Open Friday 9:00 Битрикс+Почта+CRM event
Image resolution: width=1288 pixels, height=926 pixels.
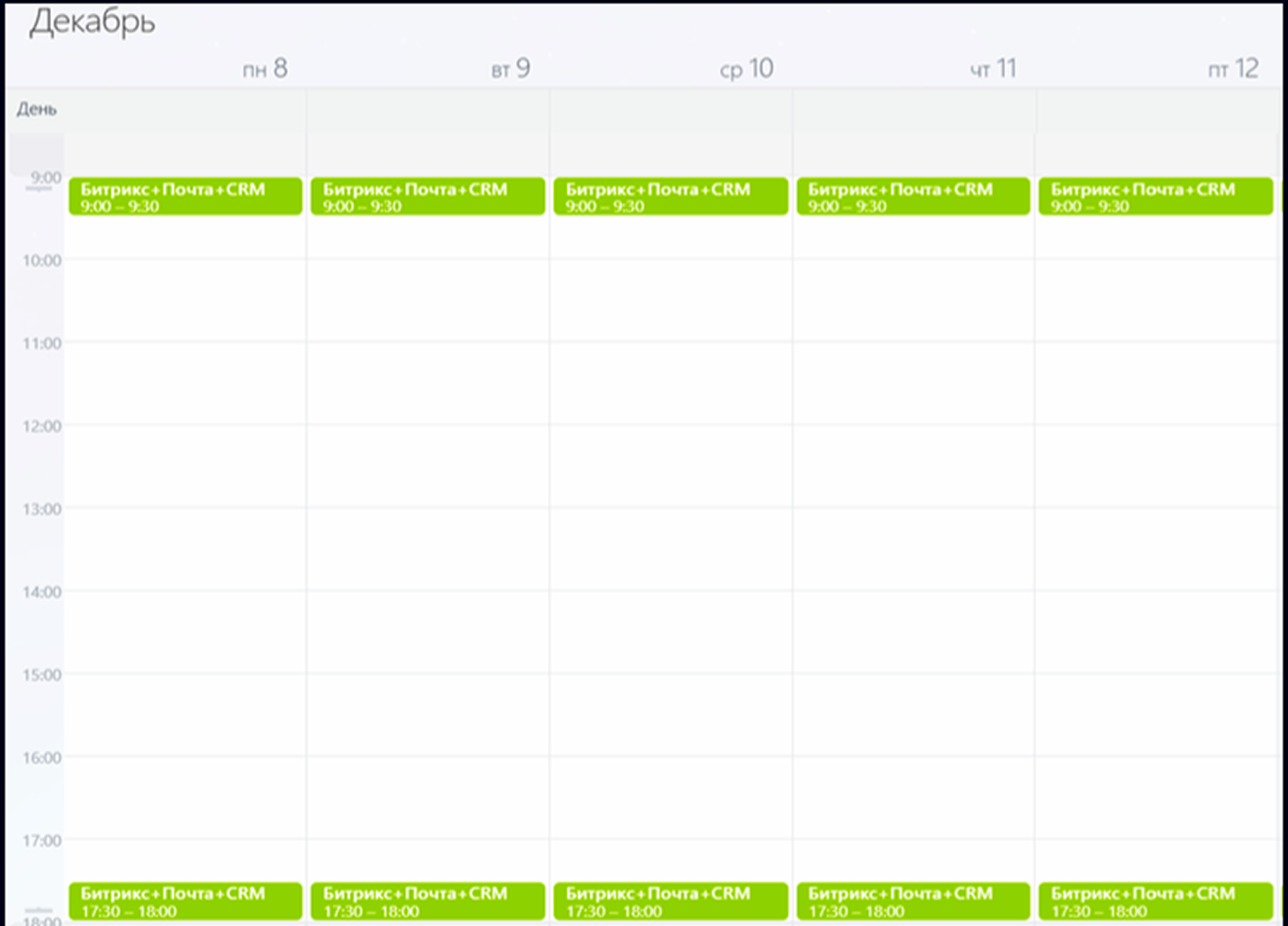pyautogui.click(x=1156, y=196)
